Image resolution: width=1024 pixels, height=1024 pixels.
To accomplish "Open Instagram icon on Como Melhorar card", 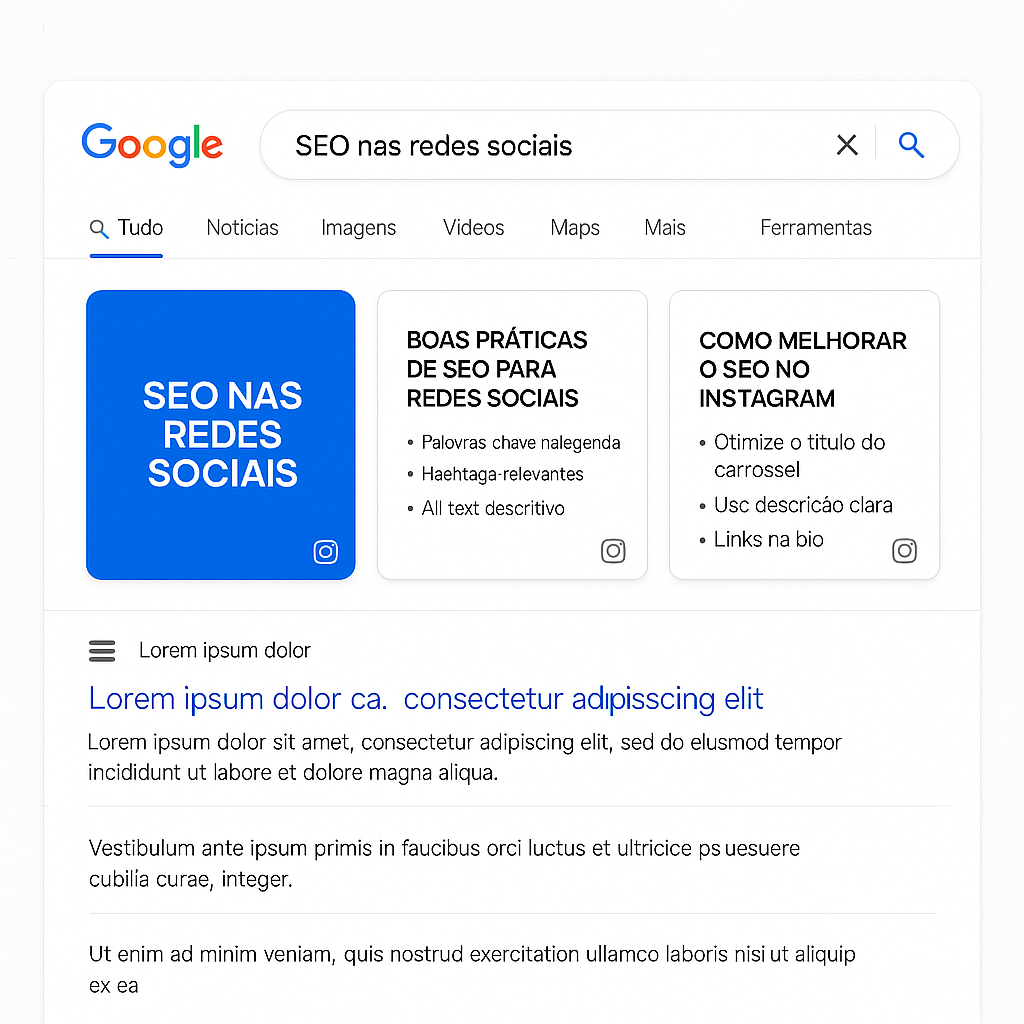I will click(904, 551).
